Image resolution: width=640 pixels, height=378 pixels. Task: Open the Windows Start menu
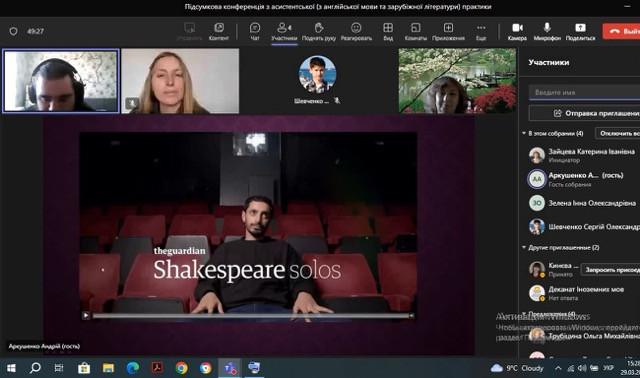pos(11,368)
